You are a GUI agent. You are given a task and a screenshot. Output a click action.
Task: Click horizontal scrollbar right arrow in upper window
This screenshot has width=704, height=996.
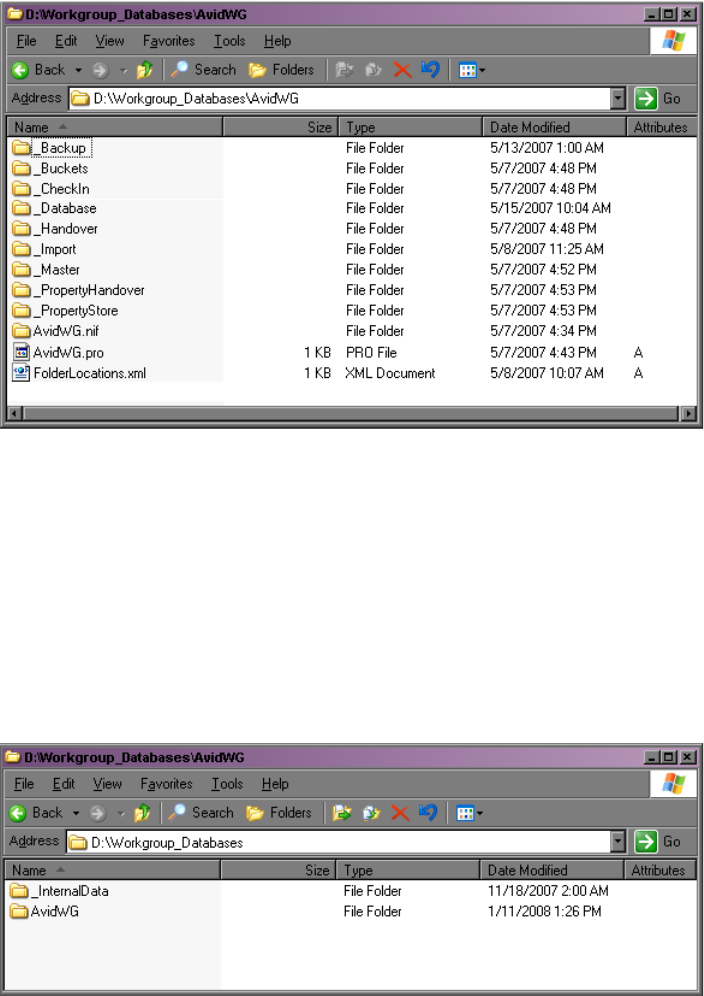click(x=689, y=414)
